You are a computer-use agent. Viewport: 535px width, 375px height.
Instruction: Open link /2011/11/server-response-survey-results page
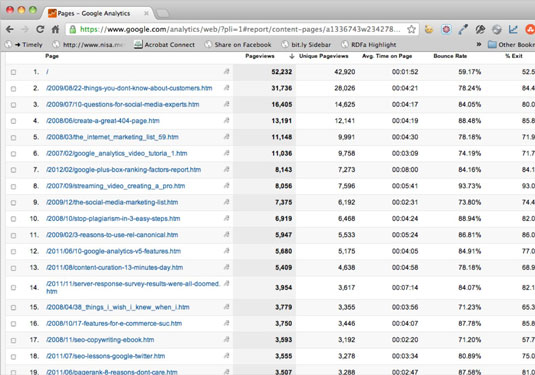[x=133, y=287]
